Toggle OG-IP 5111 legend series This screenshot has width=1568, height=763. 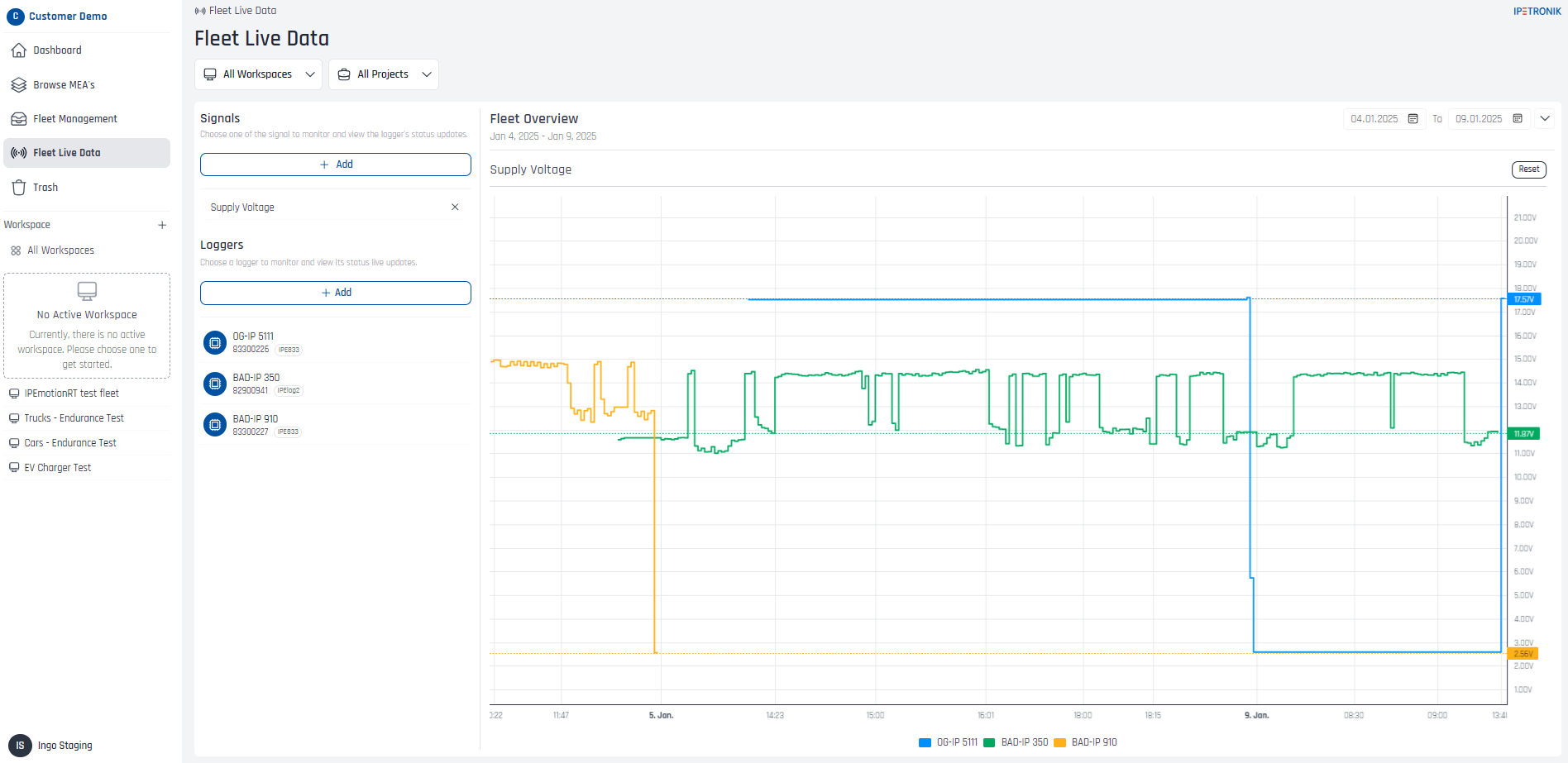949,742
